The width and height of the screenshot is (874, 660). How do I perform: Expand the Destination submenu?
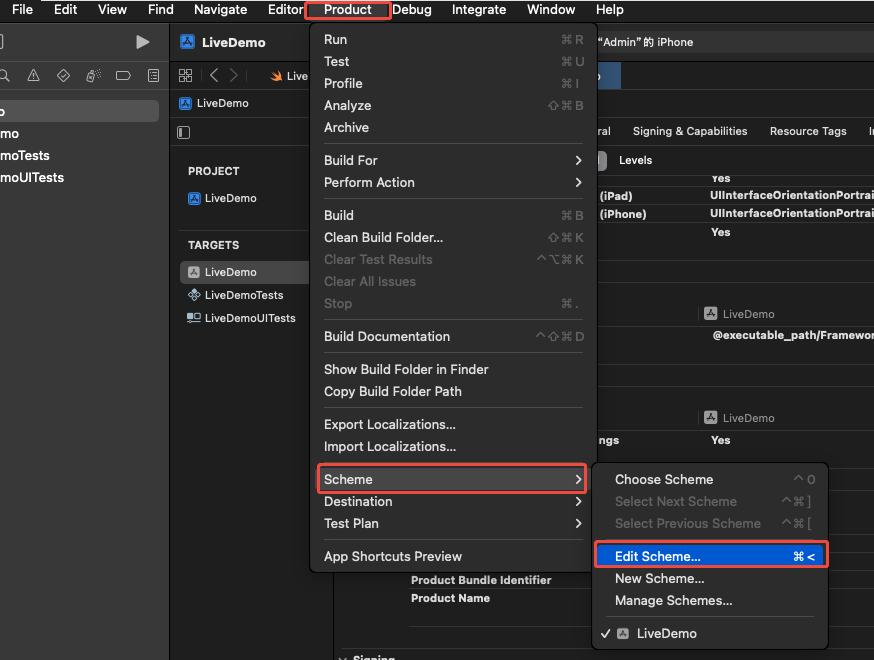pyautogui.click(x=453, y=502)
